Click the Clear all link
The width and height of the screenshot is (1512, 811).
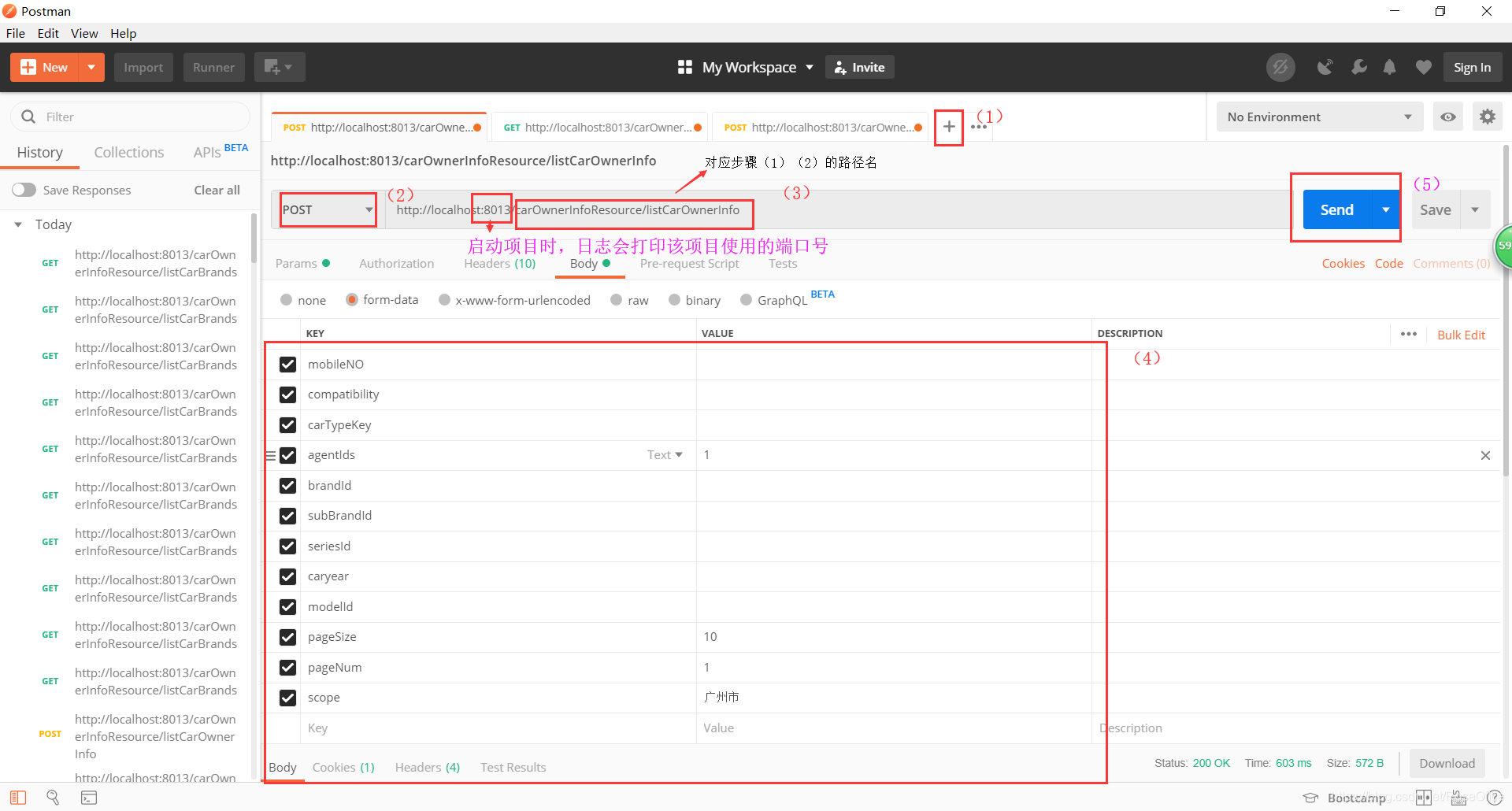[x=217, y=191]
